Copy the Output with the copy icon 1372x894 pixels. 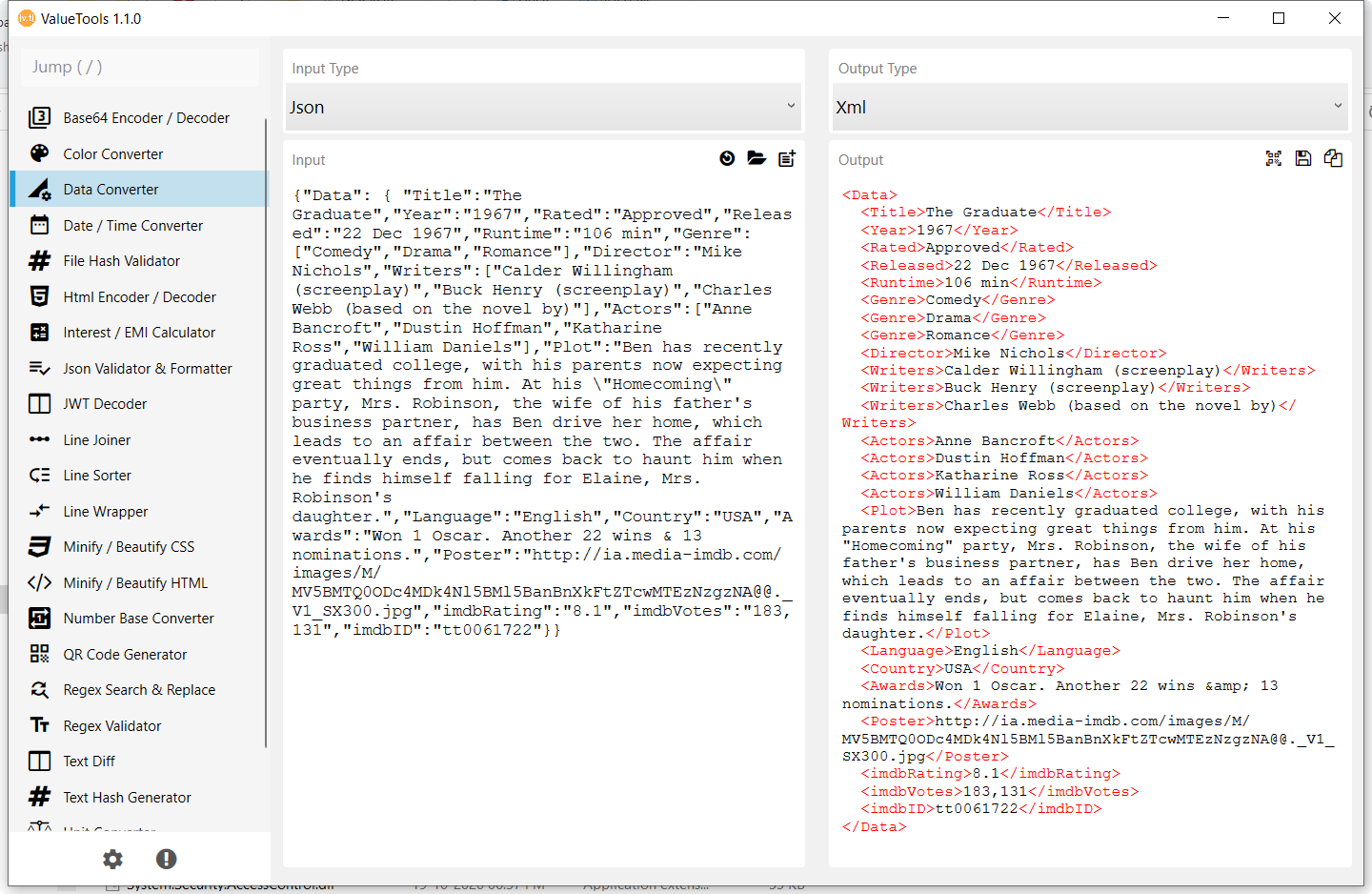[1333, 158]
